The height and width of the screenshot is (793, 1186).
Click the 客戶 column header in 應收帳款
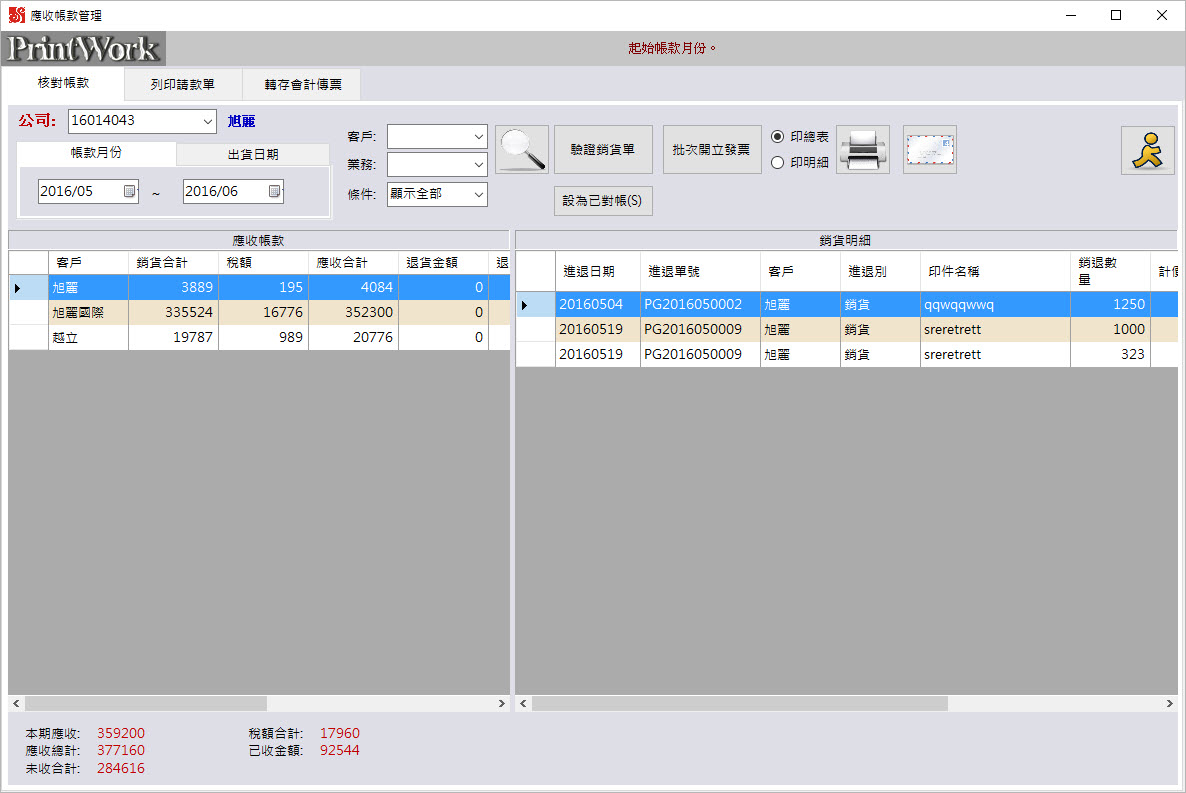point(88,263)
